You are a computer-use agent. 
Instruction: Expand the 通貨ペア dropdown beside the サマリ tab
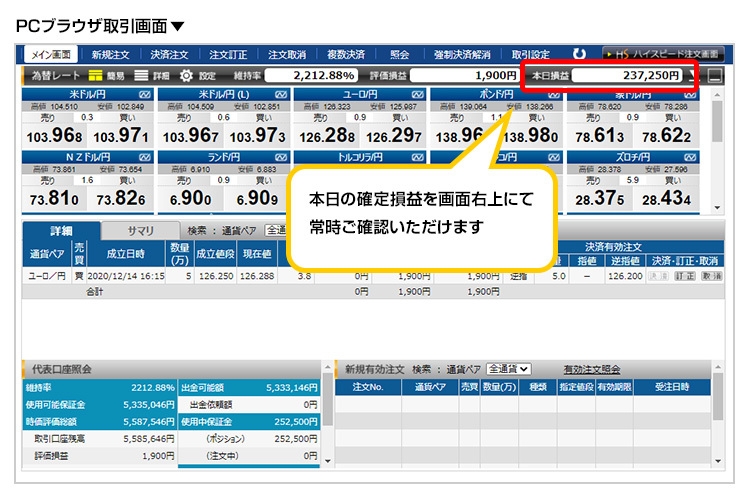(x=277, y=230)
